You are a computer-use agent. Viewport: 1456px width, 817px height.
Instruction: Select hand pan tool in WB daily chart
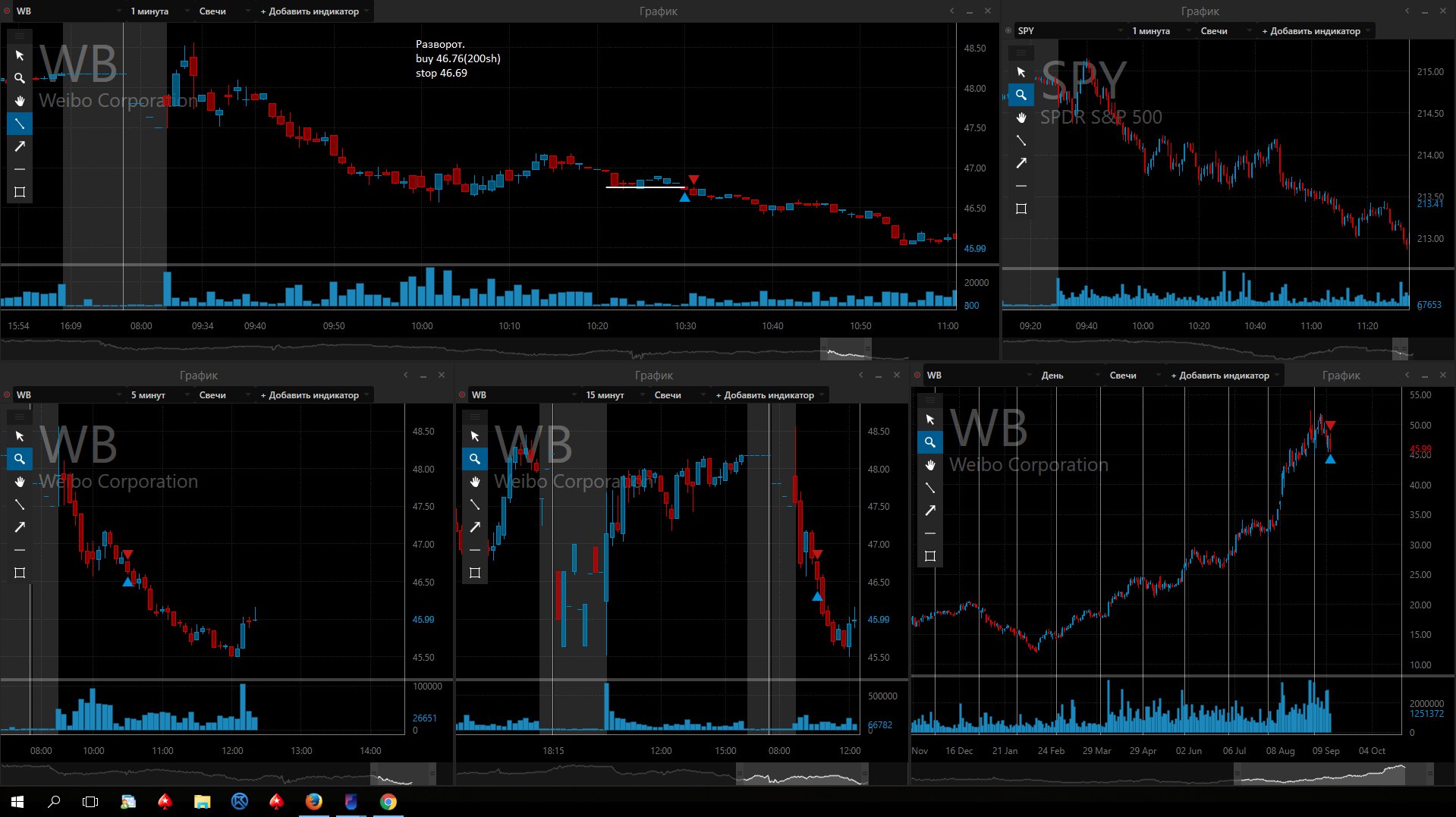point(930,465)
